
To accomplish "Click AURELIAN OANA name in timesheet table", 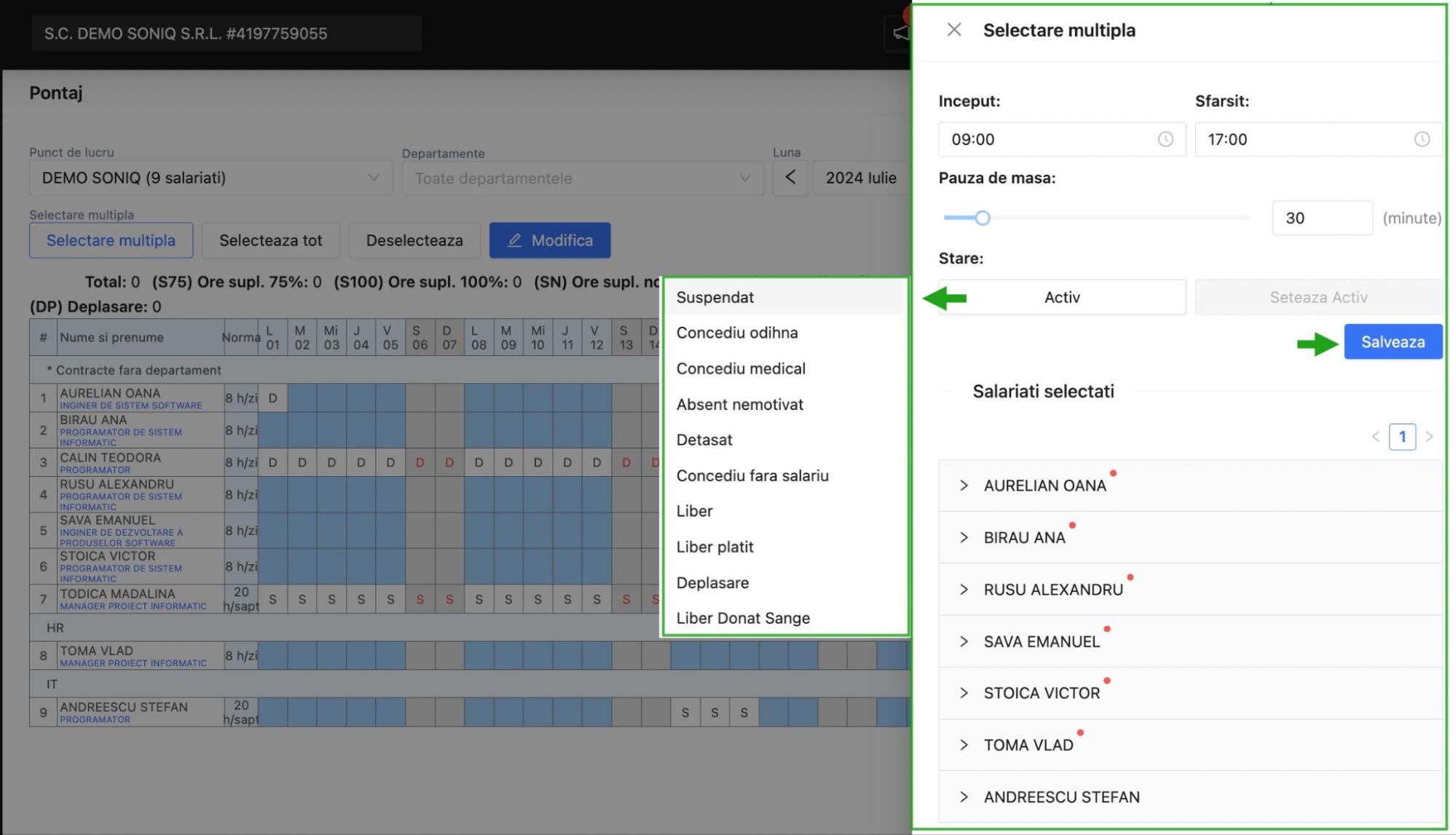I will tap(110, 393).
